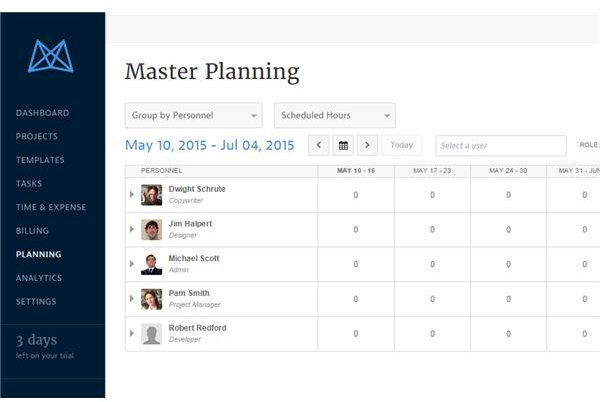Viewport: 600px width, 402px height.
Task: Open Billing in the sidebar
Action: 32,231
